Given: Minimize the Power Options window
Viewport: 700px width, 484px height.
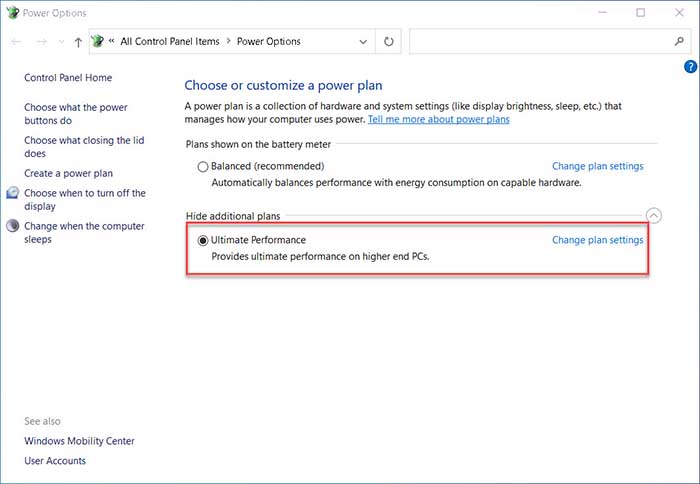Looking at the screenshot, I should pyautogui.click(x=602, y=13).
